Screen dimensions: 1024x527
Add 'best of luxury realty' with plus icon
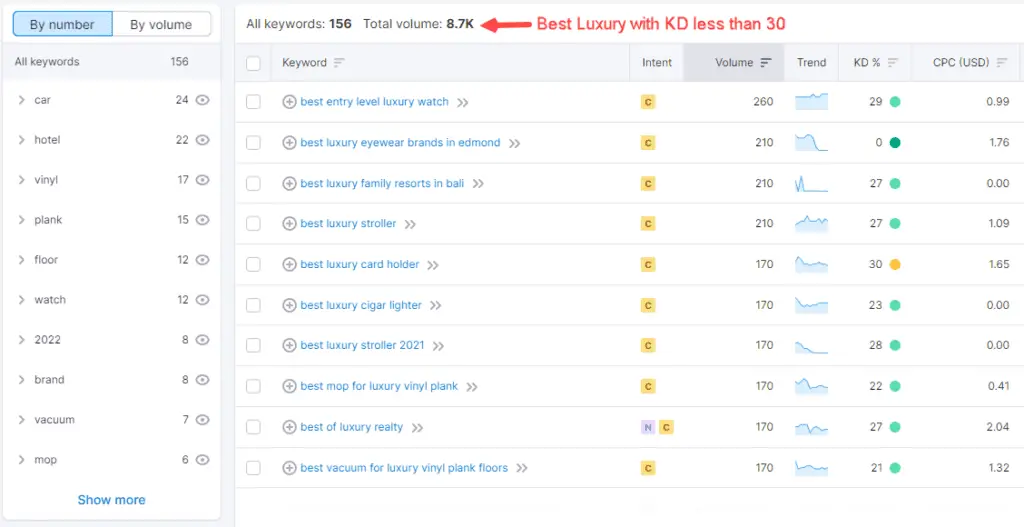(289, 427)
